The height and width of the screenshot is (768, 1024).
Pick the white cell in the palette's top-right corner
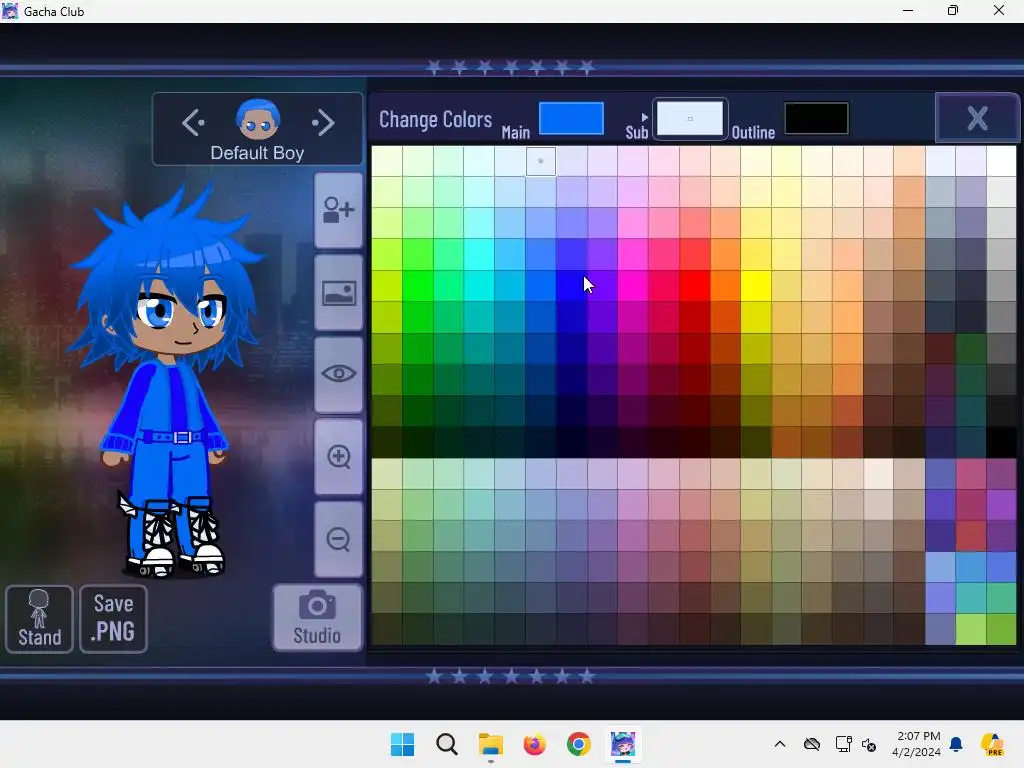pyautogui.click(x=1001, y=161)
